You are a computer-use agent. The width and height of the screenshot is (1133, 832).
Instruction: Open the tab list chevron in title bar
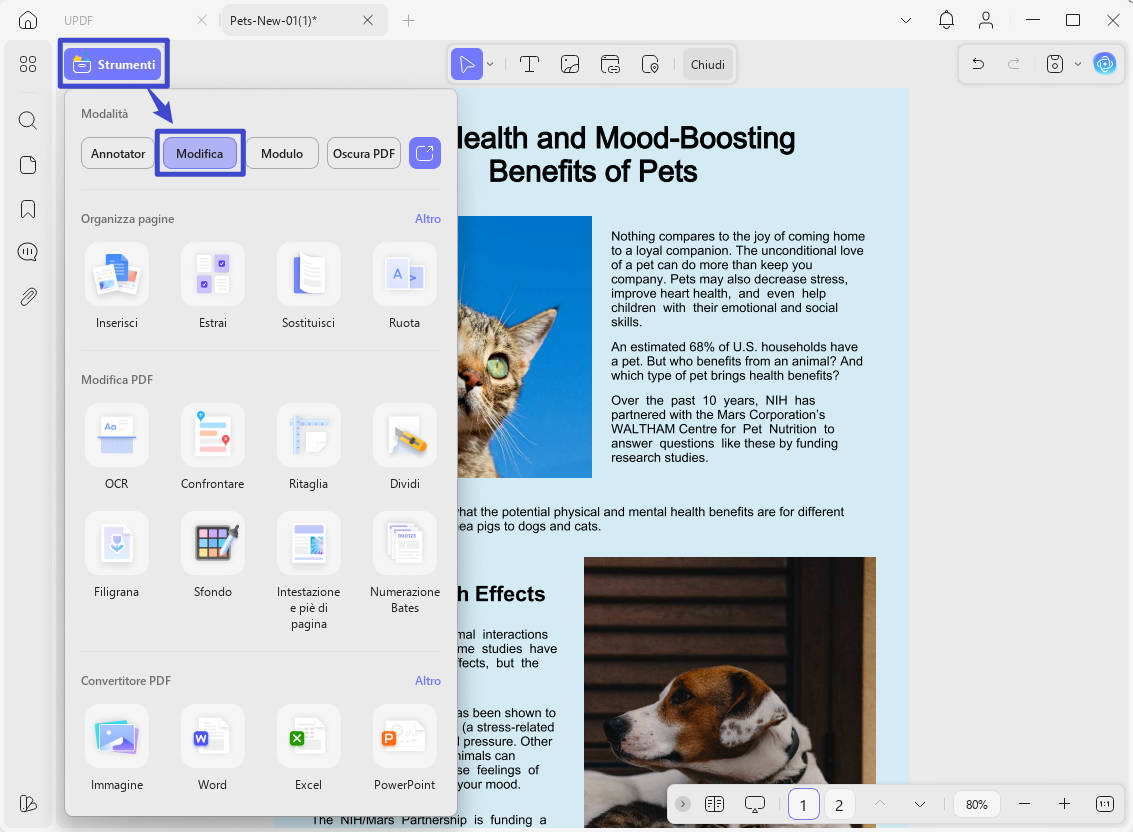coord(905,20)
